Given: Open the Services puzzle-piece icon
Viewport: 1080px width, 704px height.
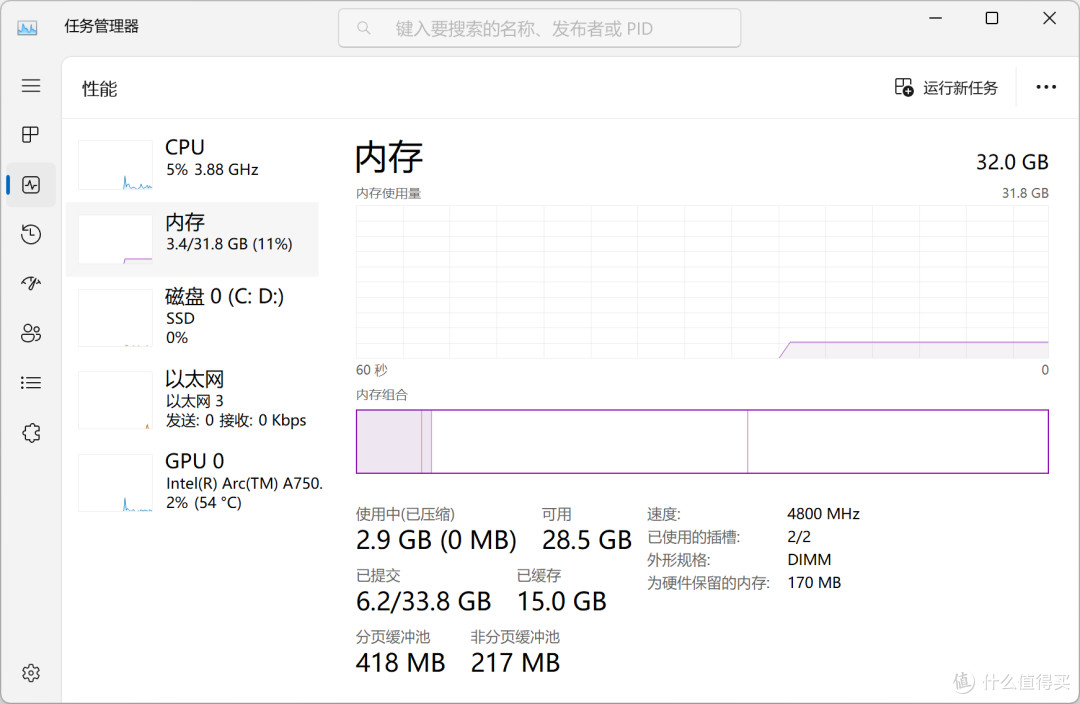Looking at the screenshot, I should [31, 433].
